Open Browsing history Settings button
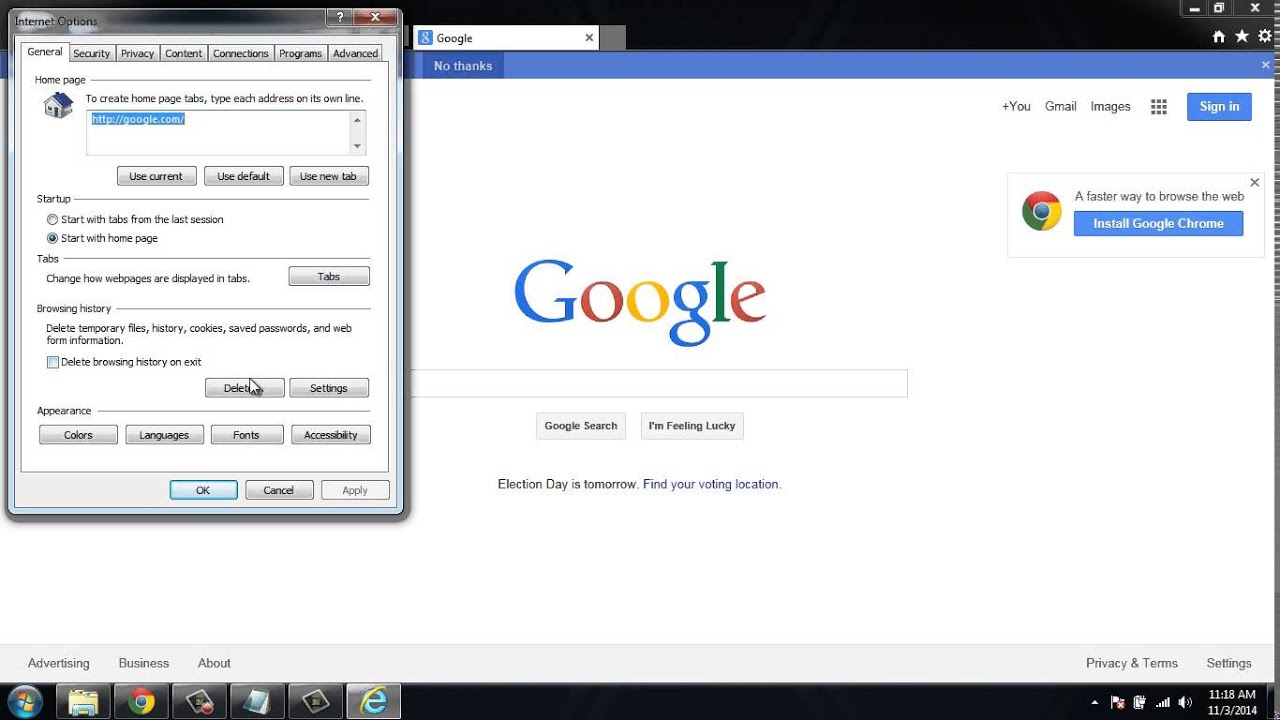The image size is (1280, 720). [329, 388]
